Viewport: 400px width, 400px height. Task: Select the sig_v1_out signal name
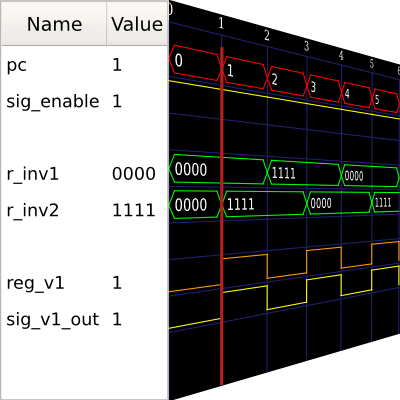[53, 320]
